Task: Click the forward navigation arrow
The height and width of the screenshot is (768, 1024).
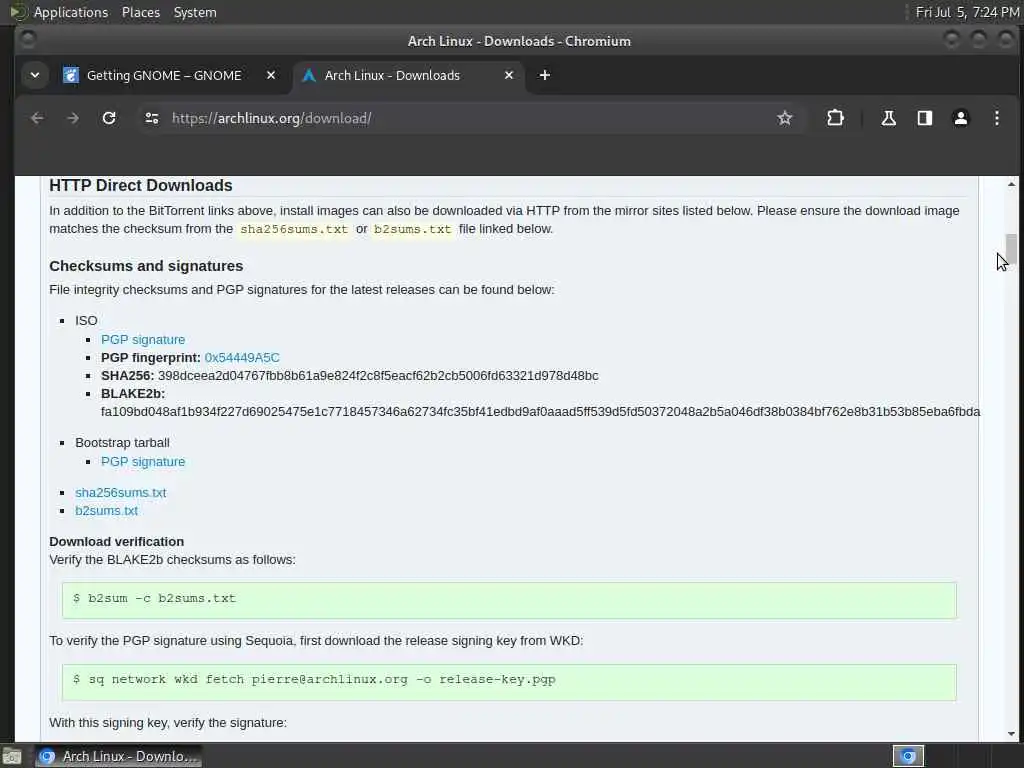Action: (x=73, y=118)
